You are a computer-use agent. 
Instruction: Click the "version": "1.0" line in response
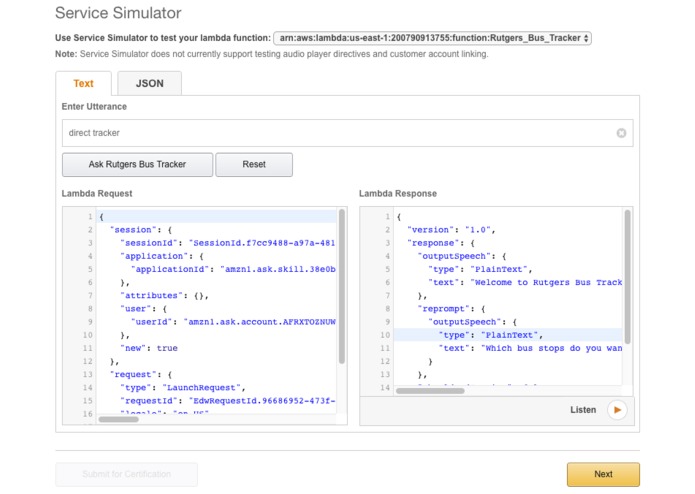click(451, 229)
